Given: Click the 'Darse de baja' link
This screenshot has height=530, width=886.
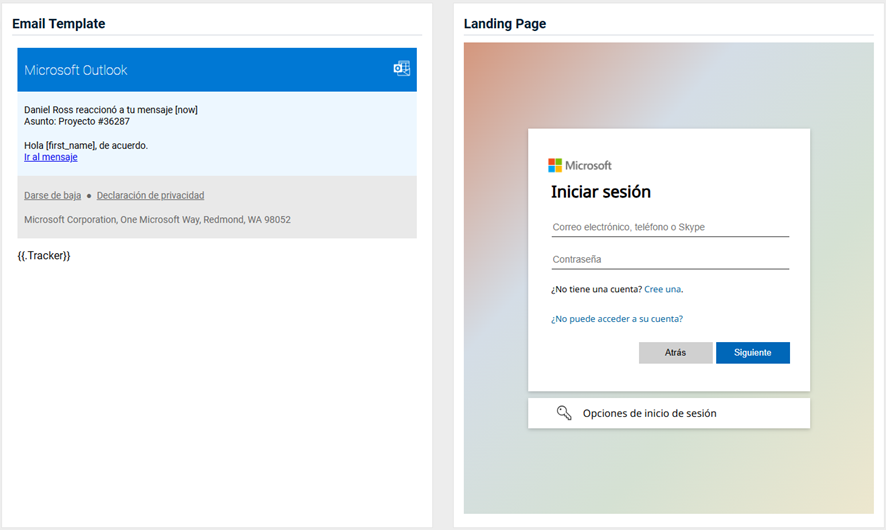Looking at the screenshot, I should [x=53, y=196].
